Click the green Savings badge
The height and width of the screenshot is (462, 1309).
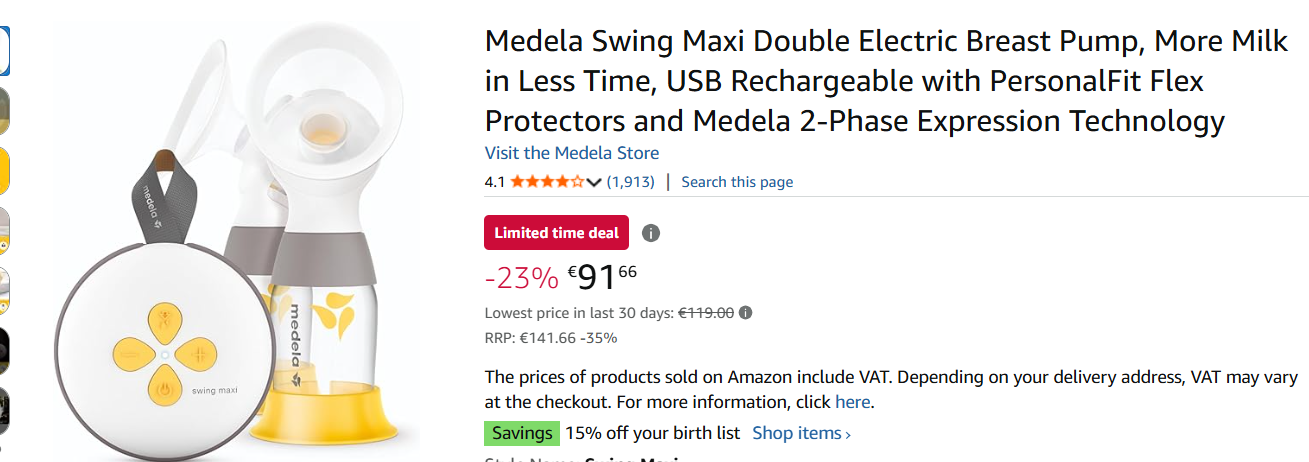pos(521,433)
